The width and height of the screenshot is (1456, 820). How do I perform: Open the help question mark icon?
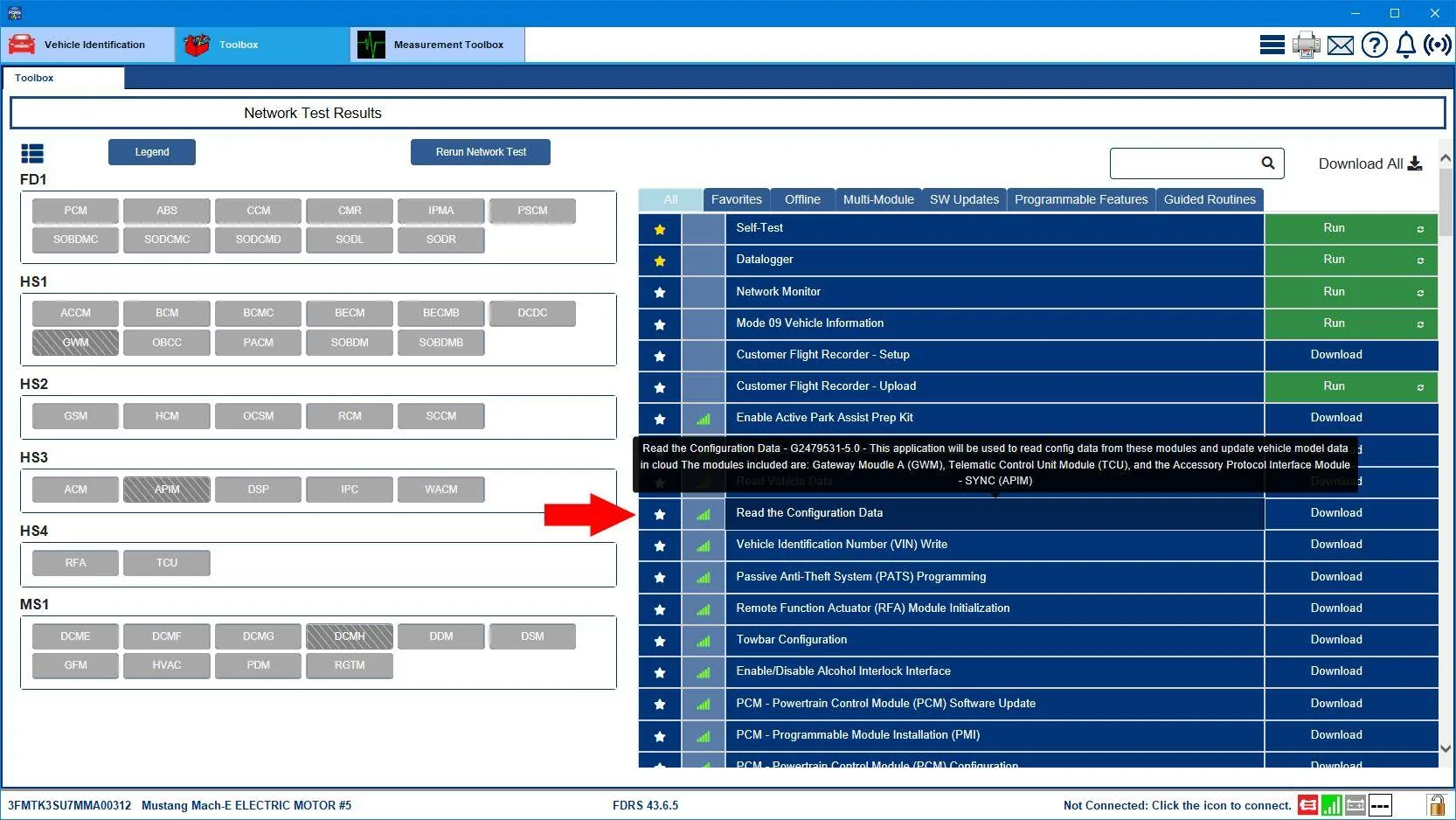tap(1374, 45)
